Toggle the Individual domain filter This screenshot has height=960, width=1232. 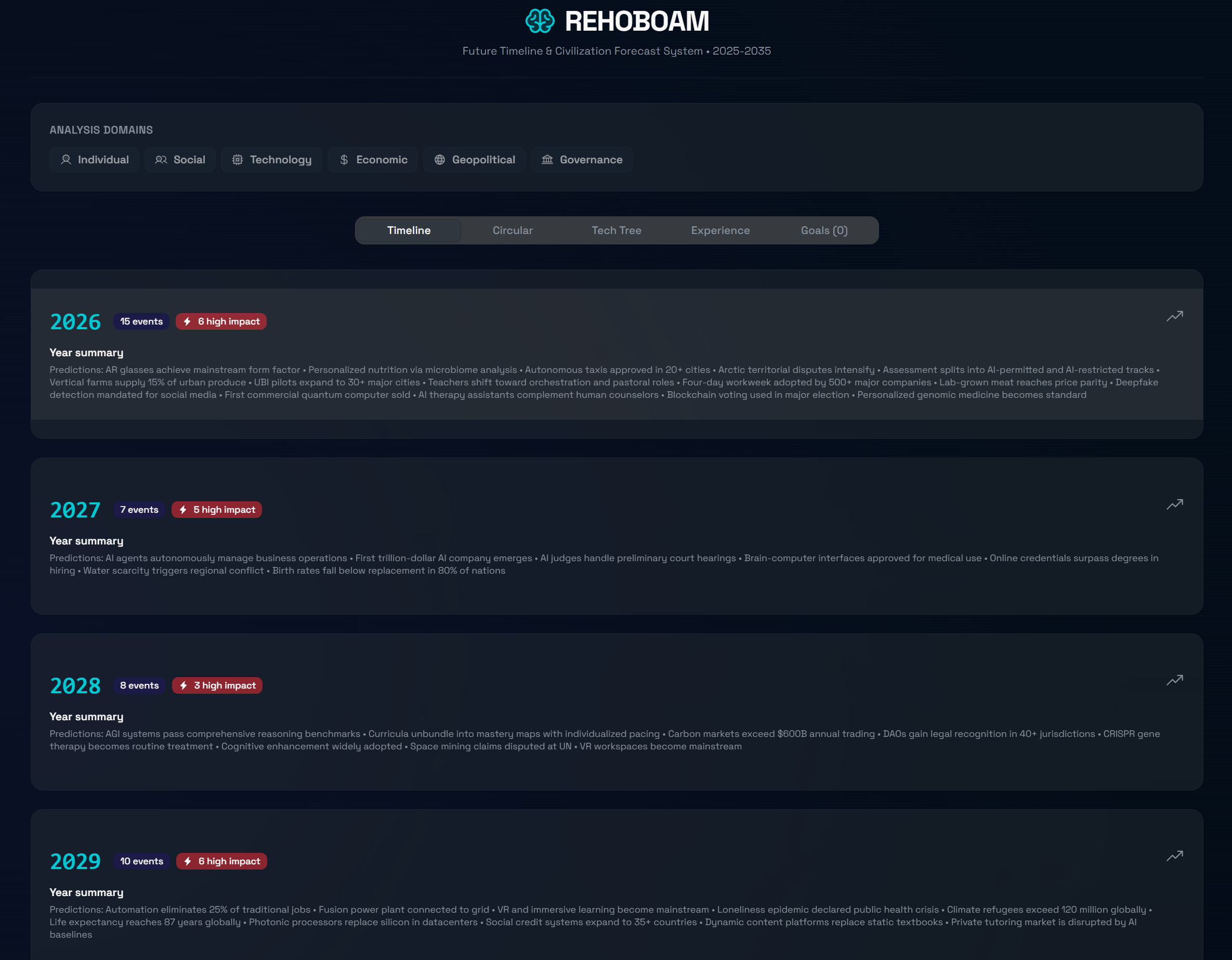94,160
